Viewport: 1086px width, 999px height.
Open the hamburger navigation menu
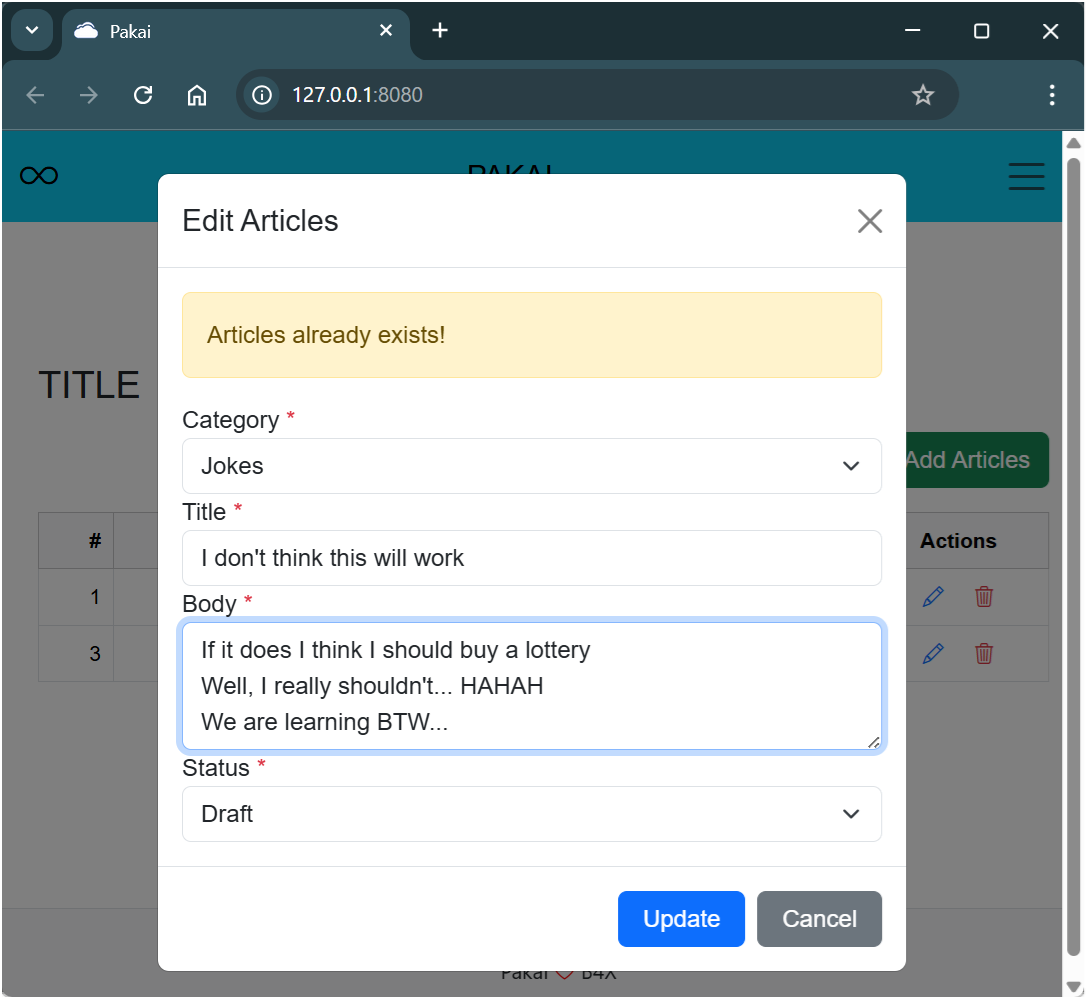coord(1026,176)
